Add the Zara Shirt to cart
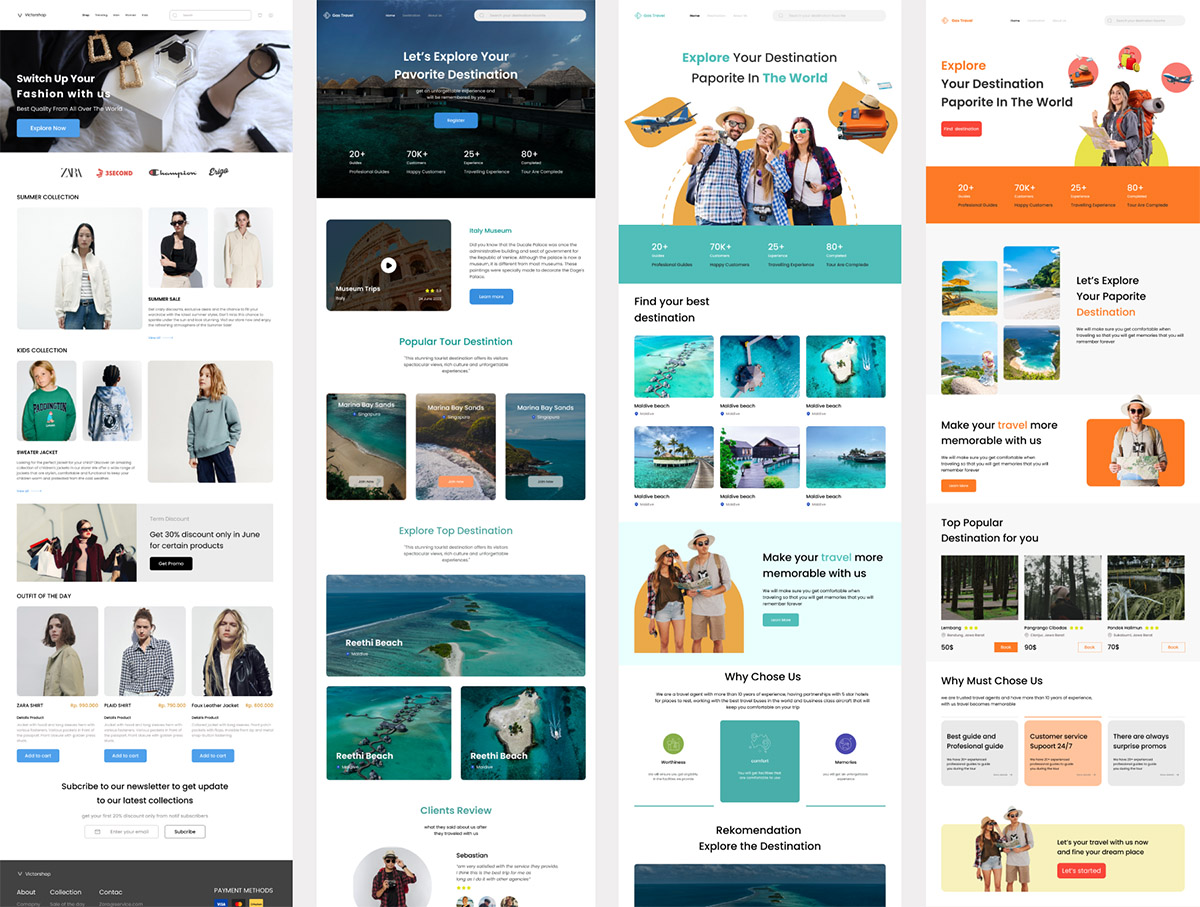 coord(38,755)
